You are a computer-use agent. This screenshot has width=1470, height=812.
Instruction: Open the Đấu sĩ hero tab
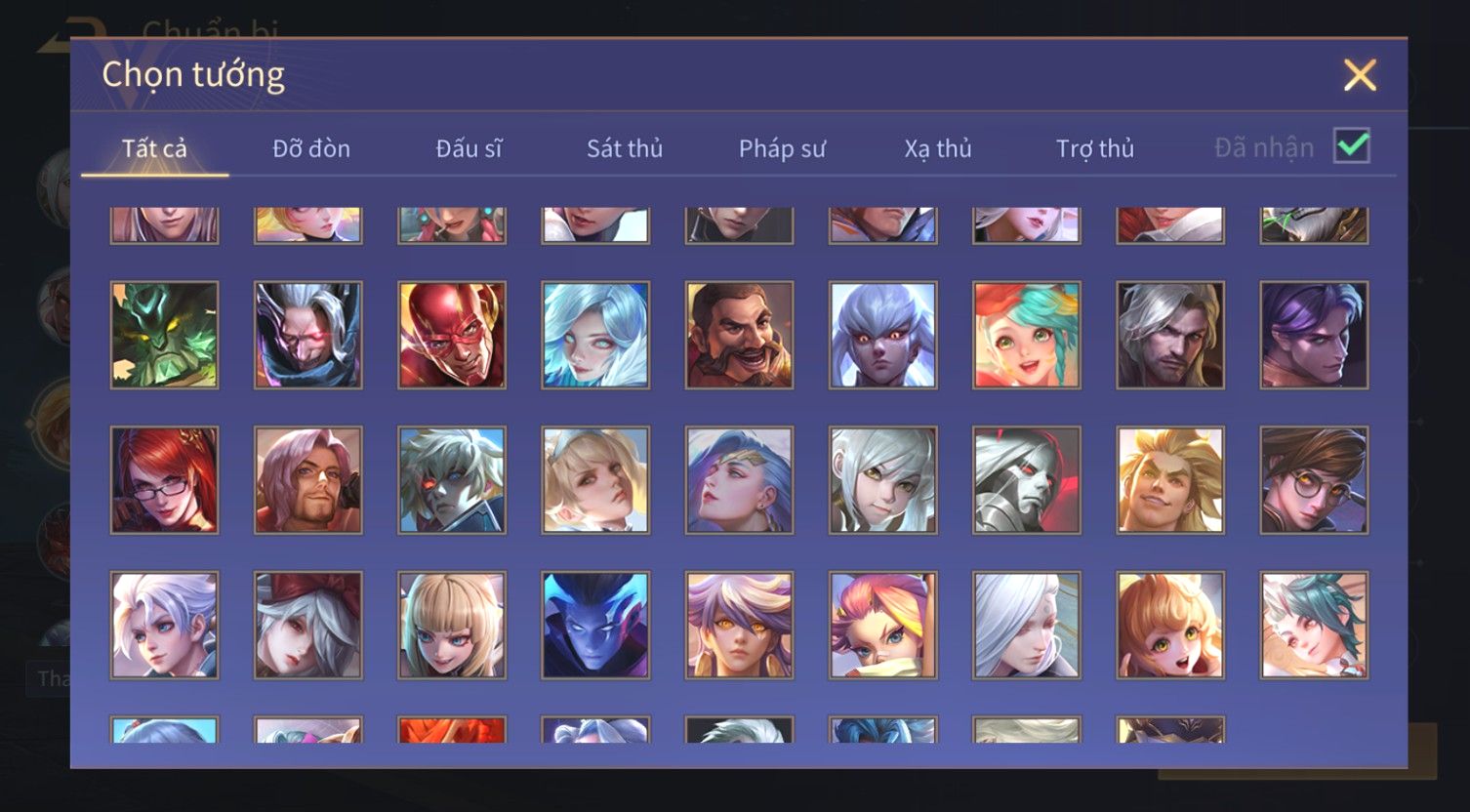469,148
